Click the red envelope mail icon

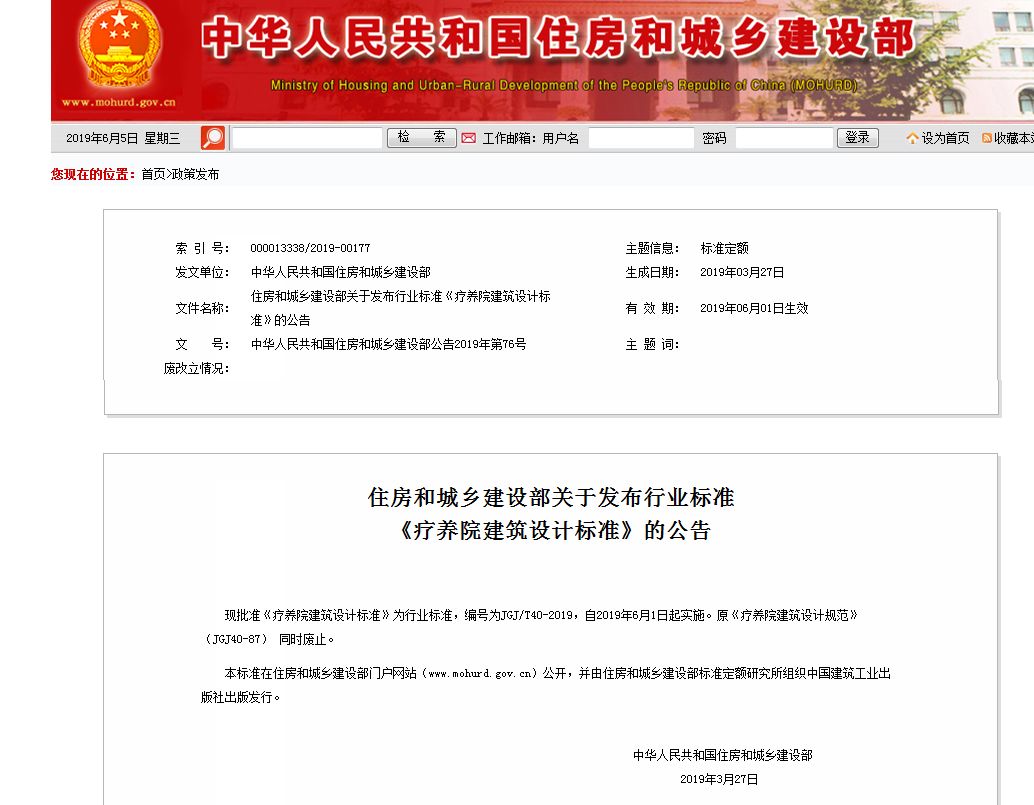468,138
